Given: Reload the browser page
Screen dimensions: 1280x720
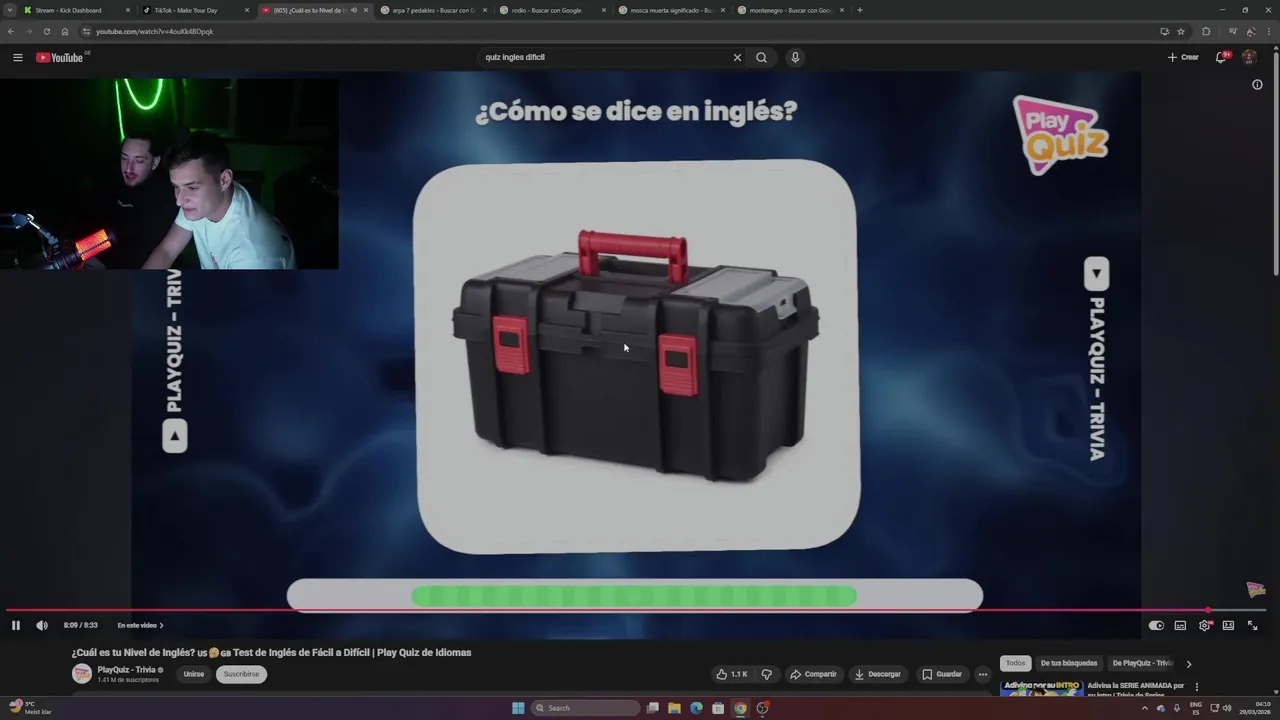Looking at the screenshot, I should [46, 31].
